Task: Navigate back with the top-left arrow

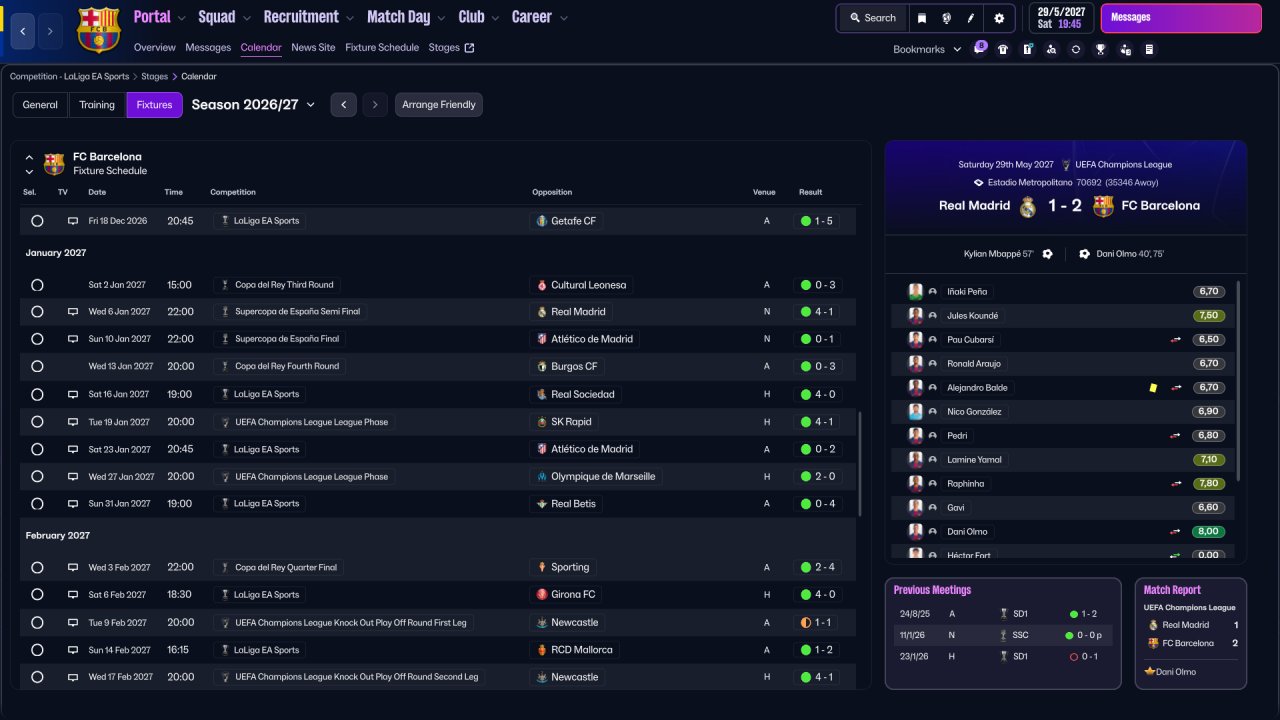Action: pyautogui.click(x=23, y=31)
